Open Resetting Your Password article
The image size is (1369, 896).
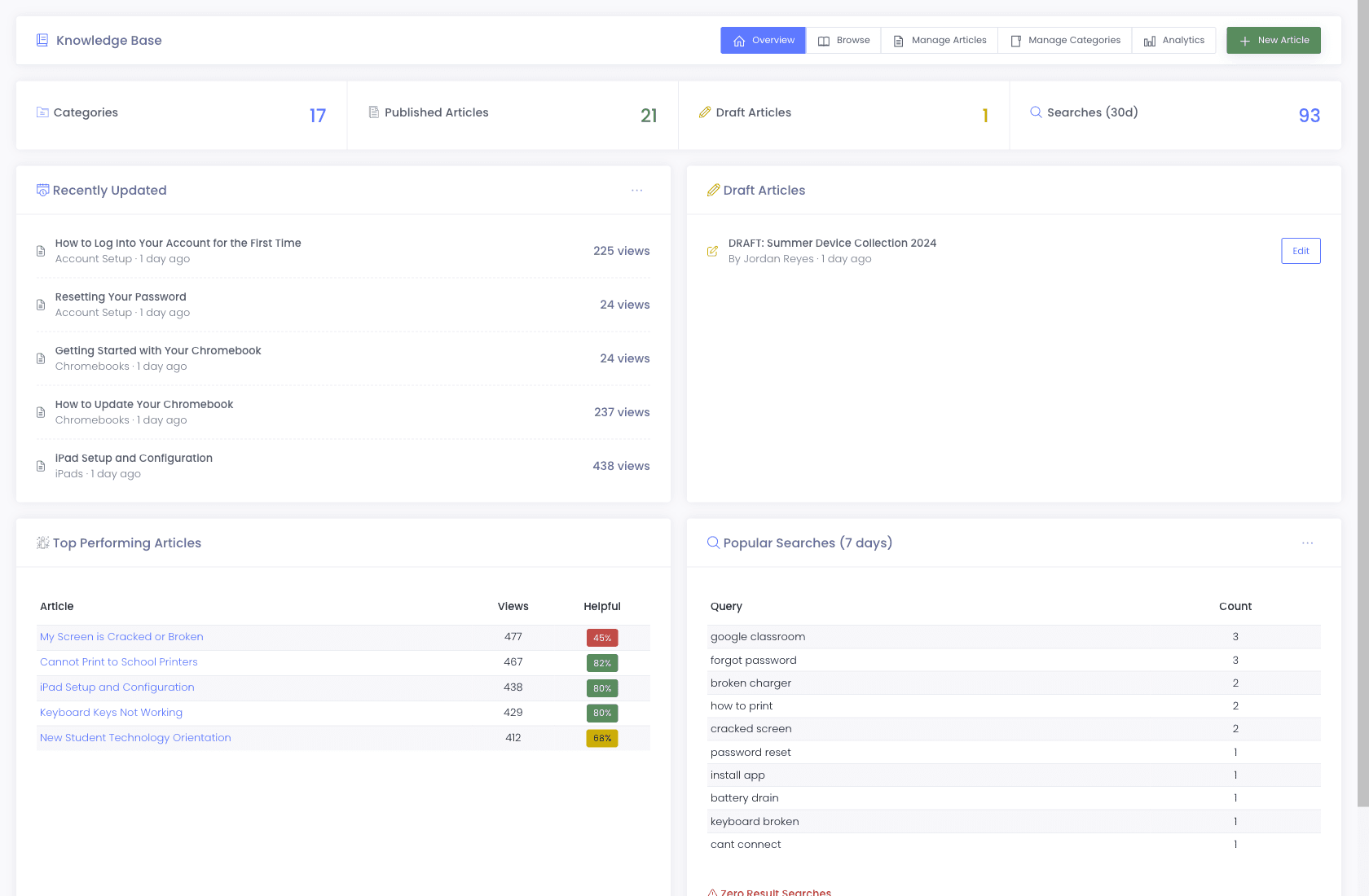[121, 296]
